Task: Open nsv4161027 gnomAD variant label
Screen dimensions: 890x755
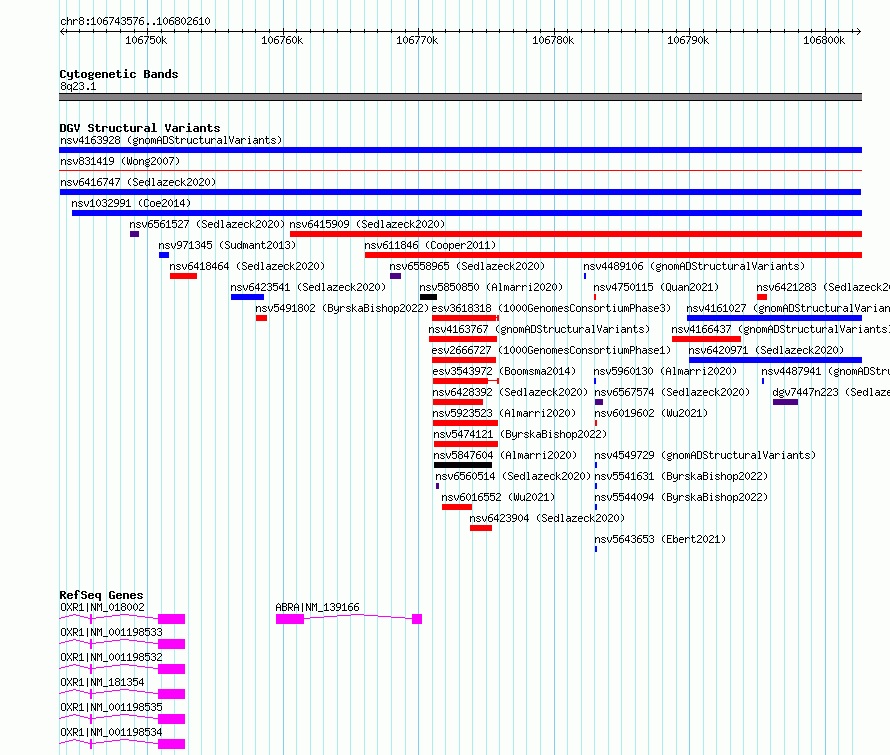Action: (788, 308)
